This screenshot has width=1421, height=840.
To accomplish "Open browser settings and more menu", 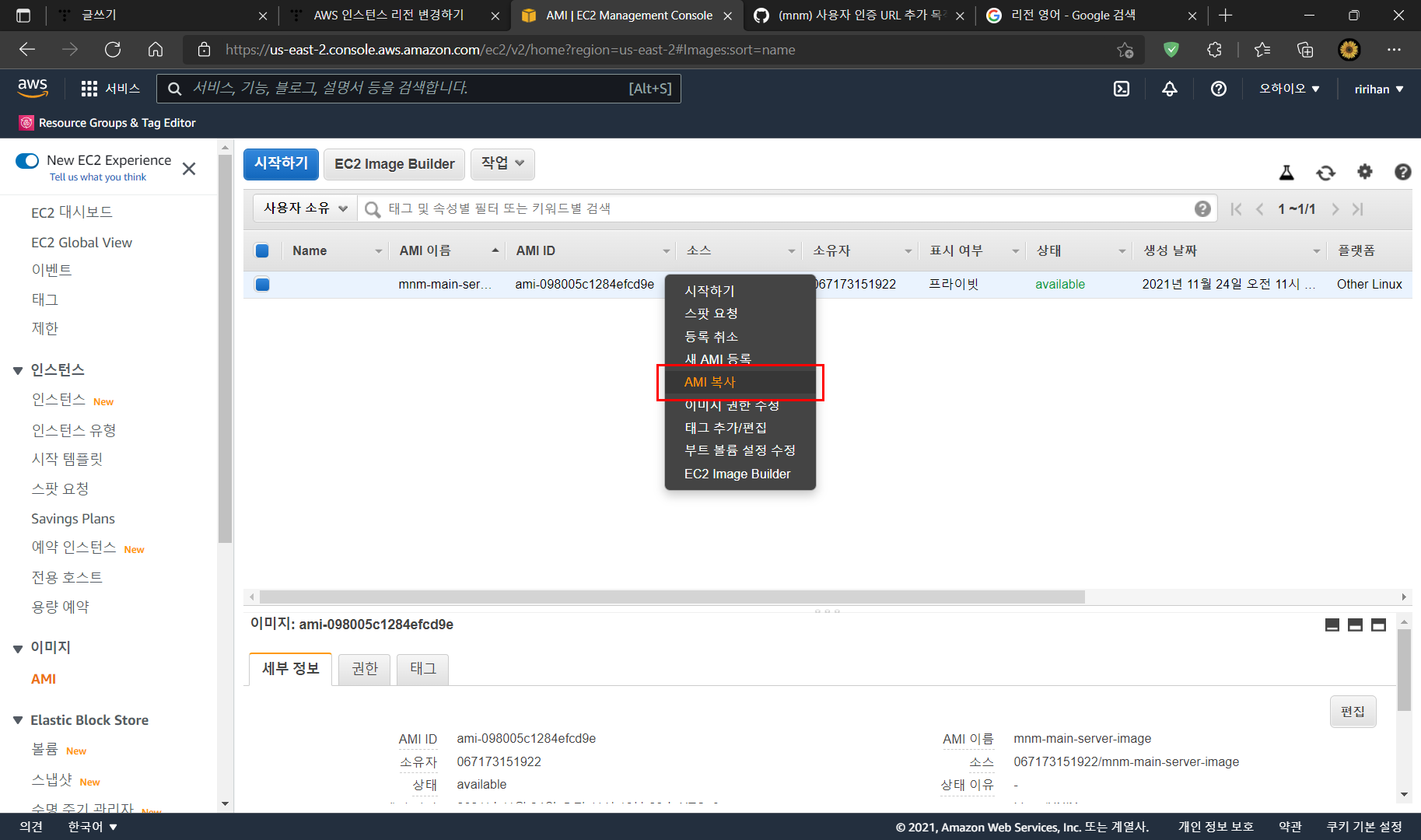I will point(1394,50).
